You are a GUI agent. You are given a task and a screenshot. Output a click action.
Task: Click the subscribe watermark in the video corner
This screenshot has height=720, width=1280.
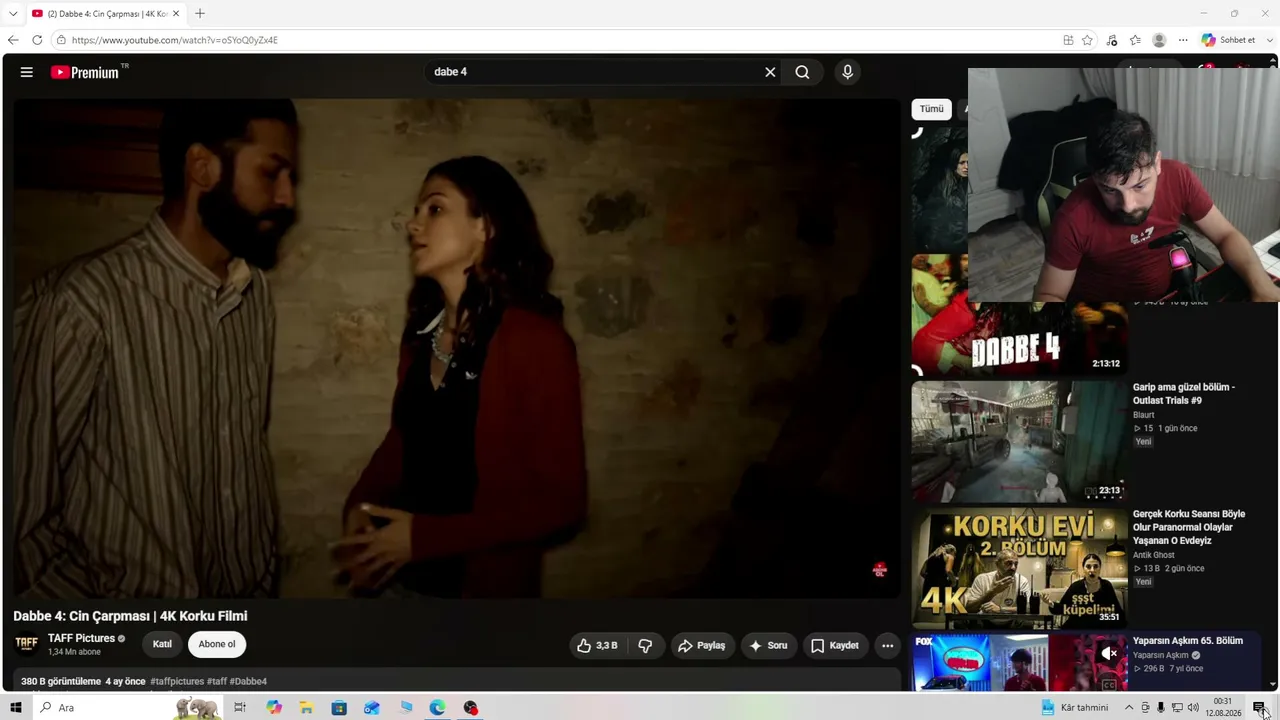click(x=880, y=570)
